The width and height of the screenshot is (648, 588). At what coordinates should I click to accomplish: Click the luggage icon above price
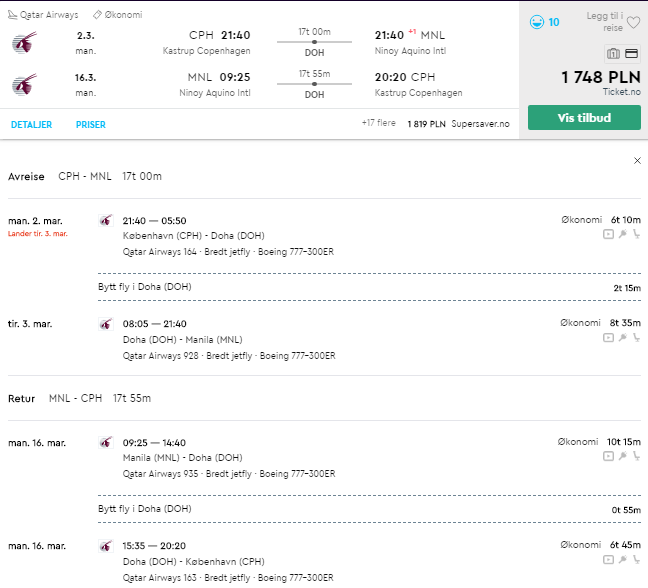point(613,53)
